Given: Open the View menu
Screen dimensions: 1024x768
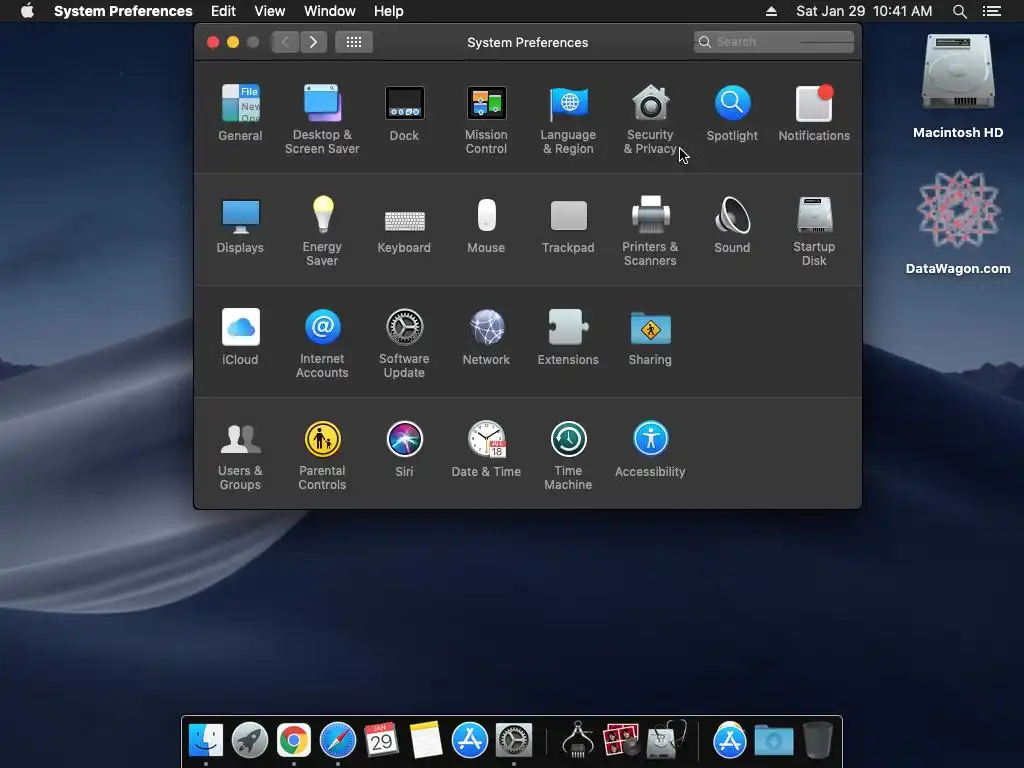Looking at the screenshot, I should coord(270,11).
